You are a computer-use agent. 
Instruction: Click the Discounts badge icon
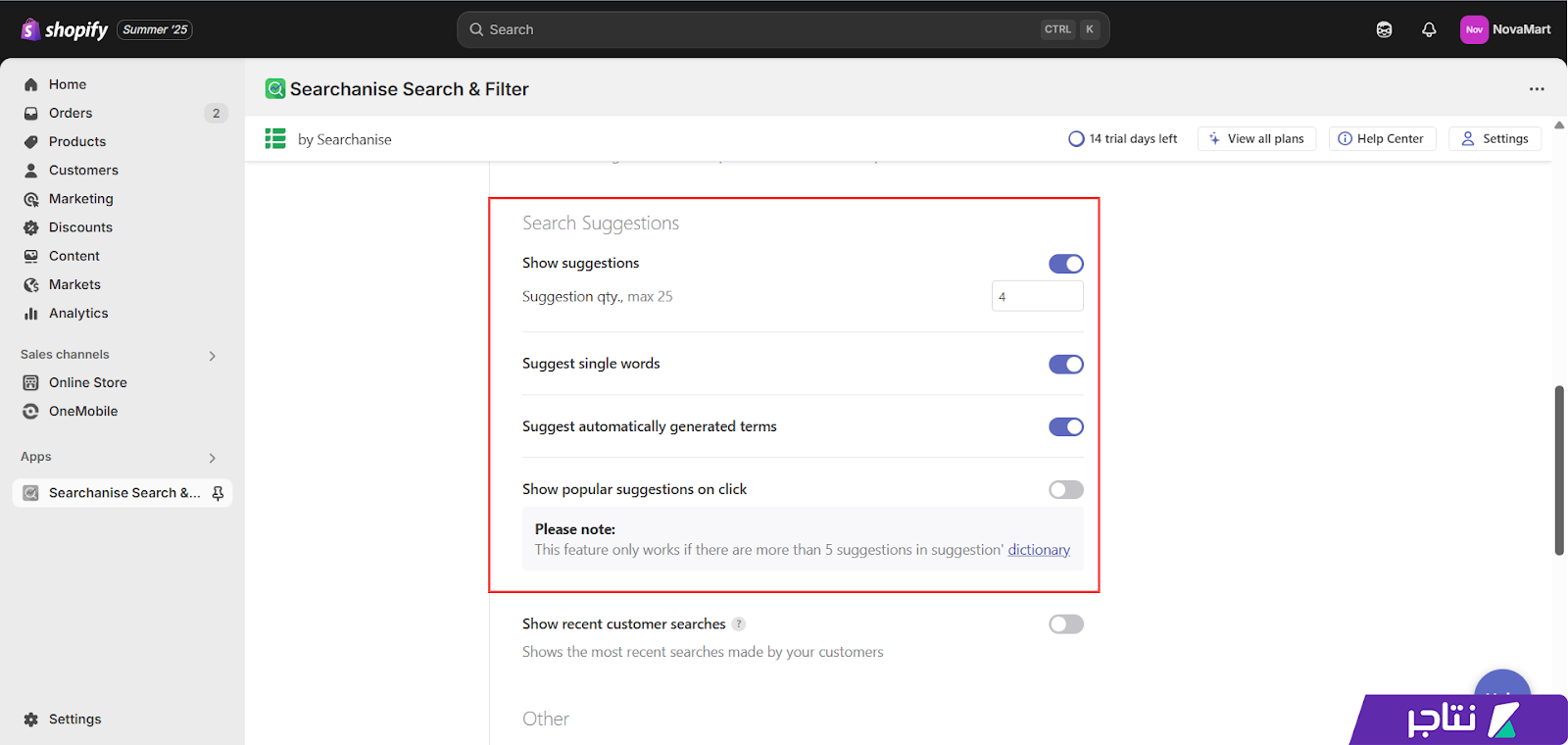[31, 227]
